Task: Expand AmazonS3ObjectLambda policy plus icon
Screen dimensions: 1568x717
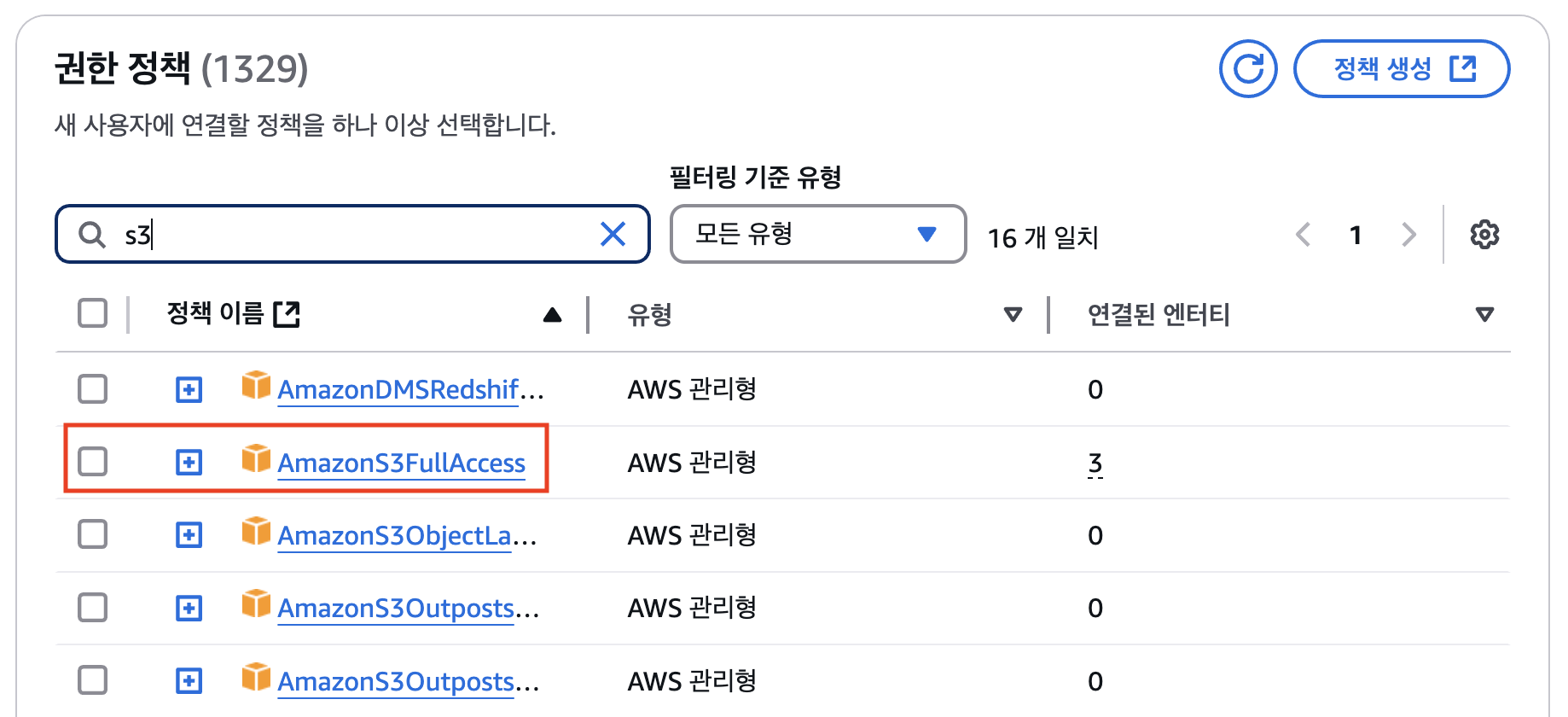Action: click(x=189, y=535)
